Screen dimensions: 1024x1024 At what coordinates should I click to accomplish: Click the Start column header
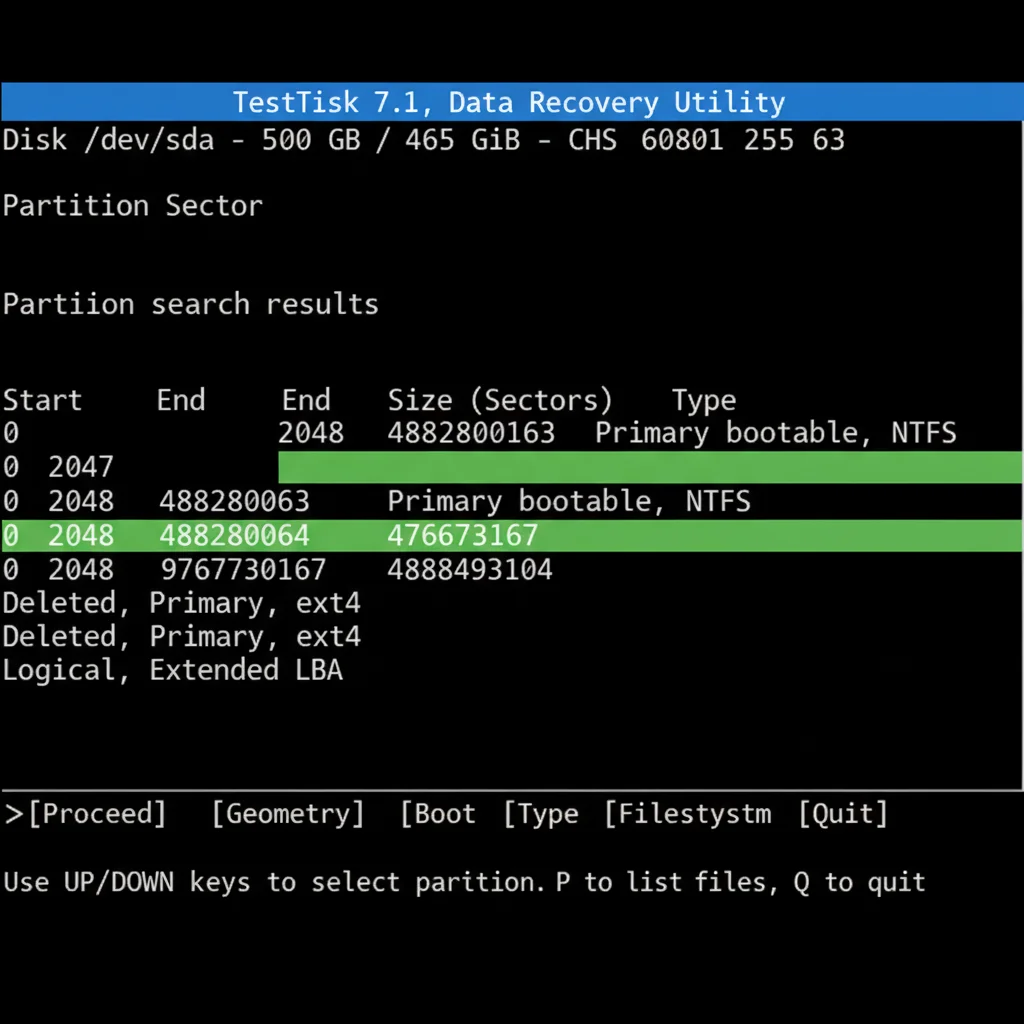point(42,400)
